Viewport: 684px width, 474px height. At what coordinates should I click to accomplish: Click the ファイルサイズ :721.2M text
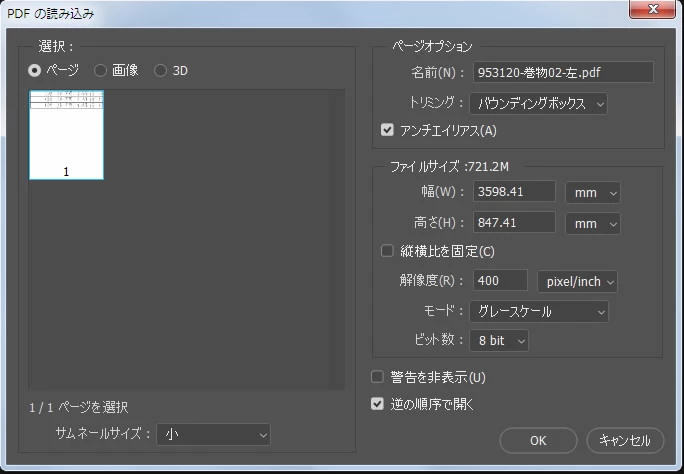pyautogui.click(x=449, y=167)
